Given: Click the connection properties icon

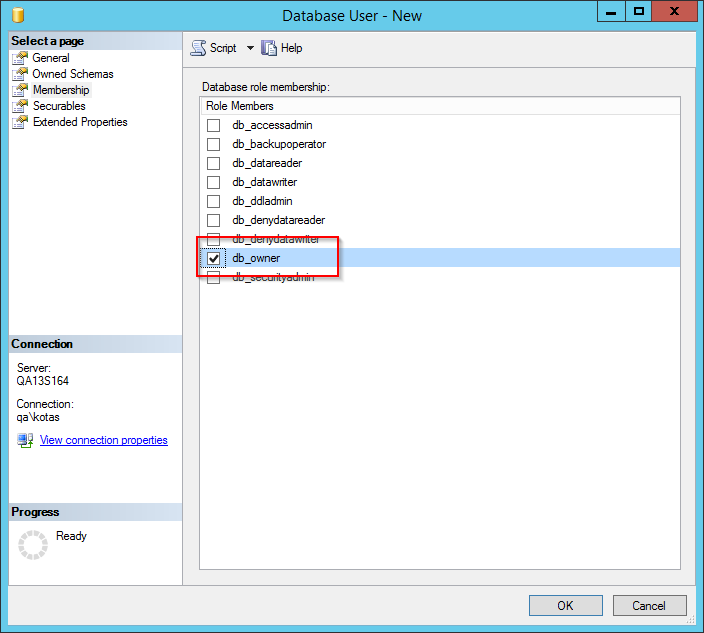Looking at the screenshot, I should 25,441.
